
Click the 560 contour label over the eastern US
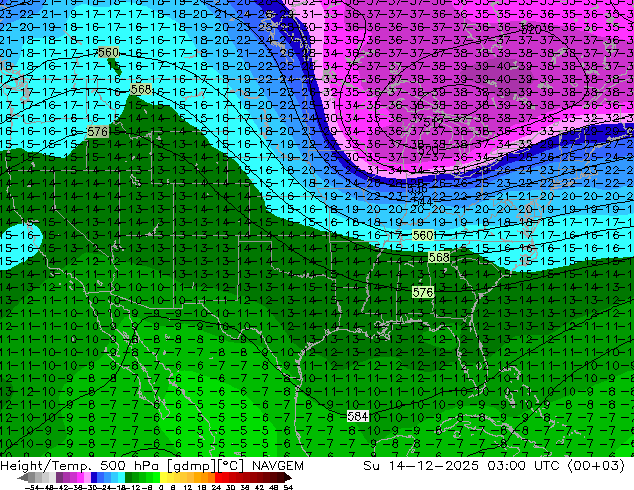(x=423, y=235)
